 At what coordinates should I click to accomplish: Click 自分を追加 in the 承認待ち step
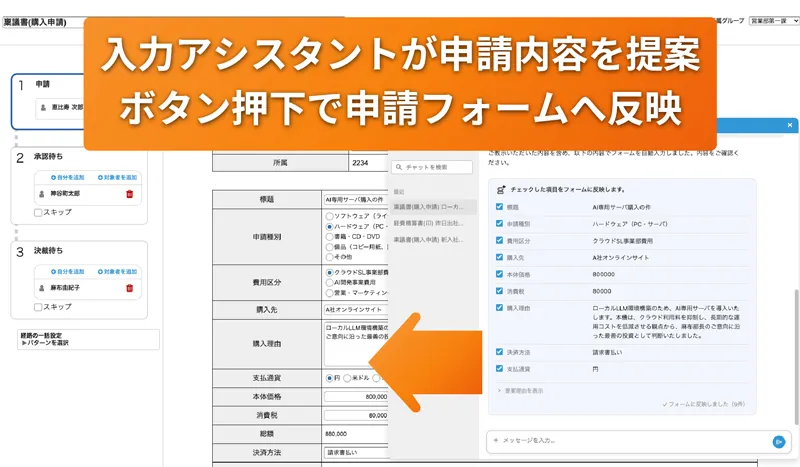(x=67, y=178)
